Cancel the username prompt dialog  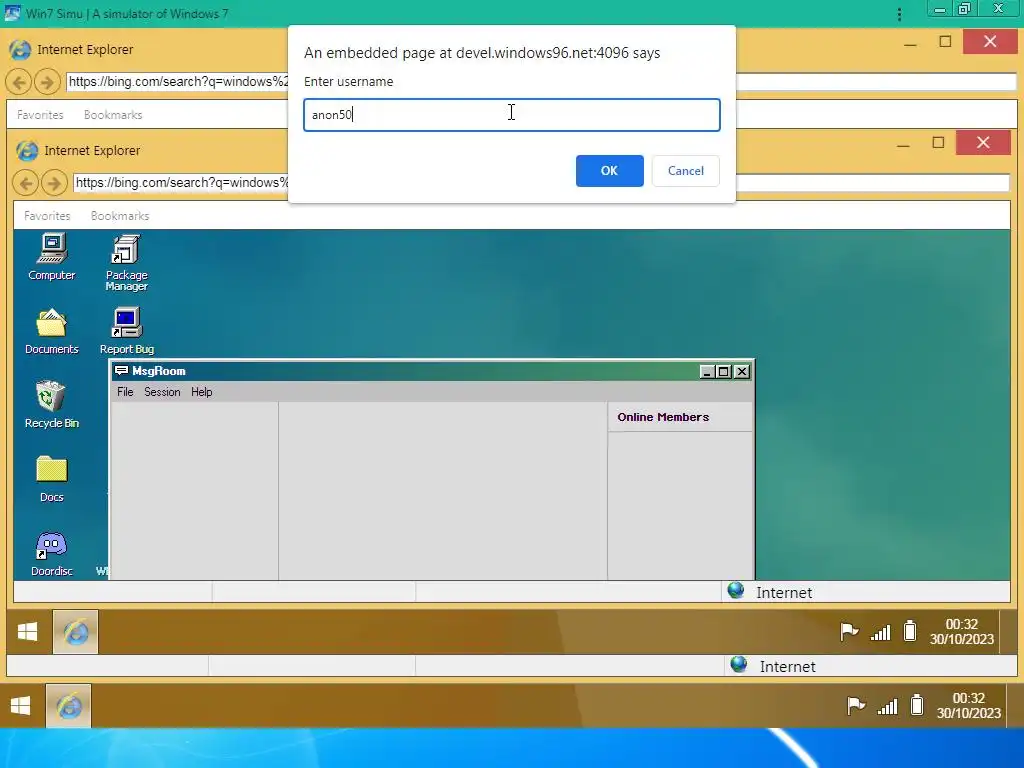click(x=685, y=170)
